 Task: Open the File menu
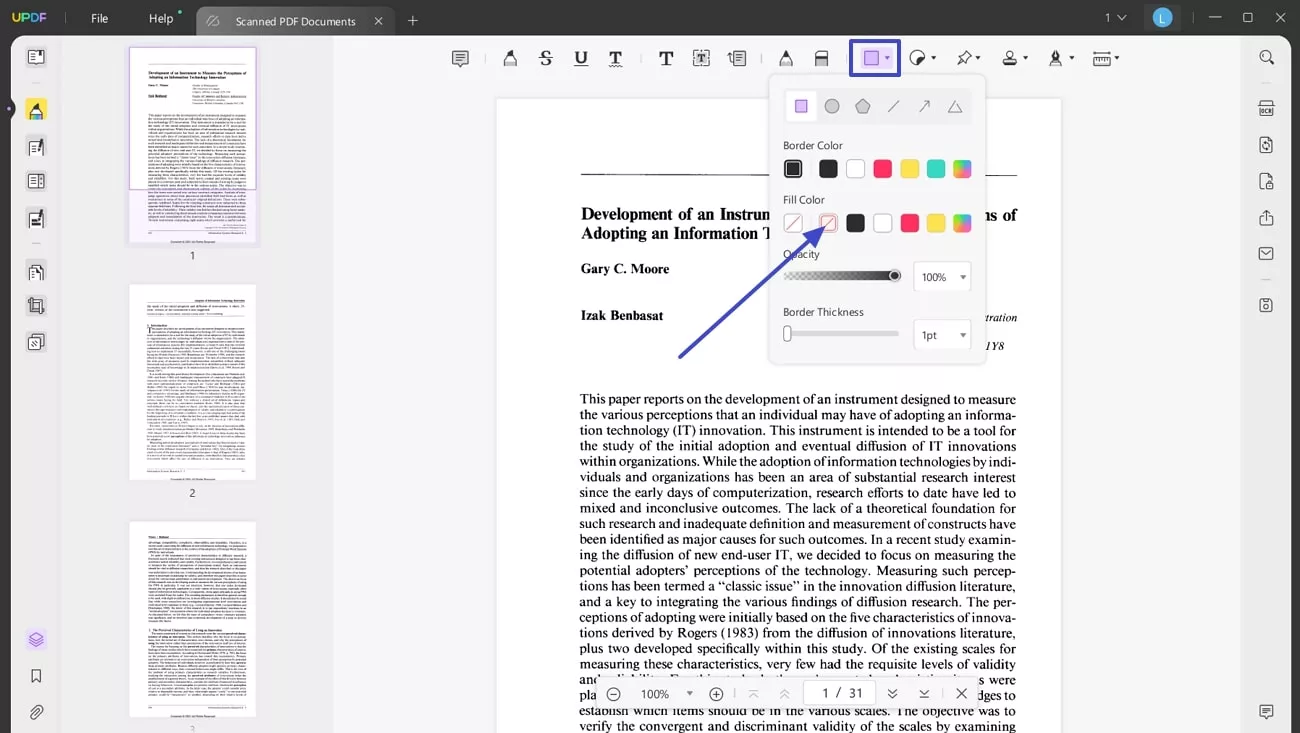tap(100, 19)
